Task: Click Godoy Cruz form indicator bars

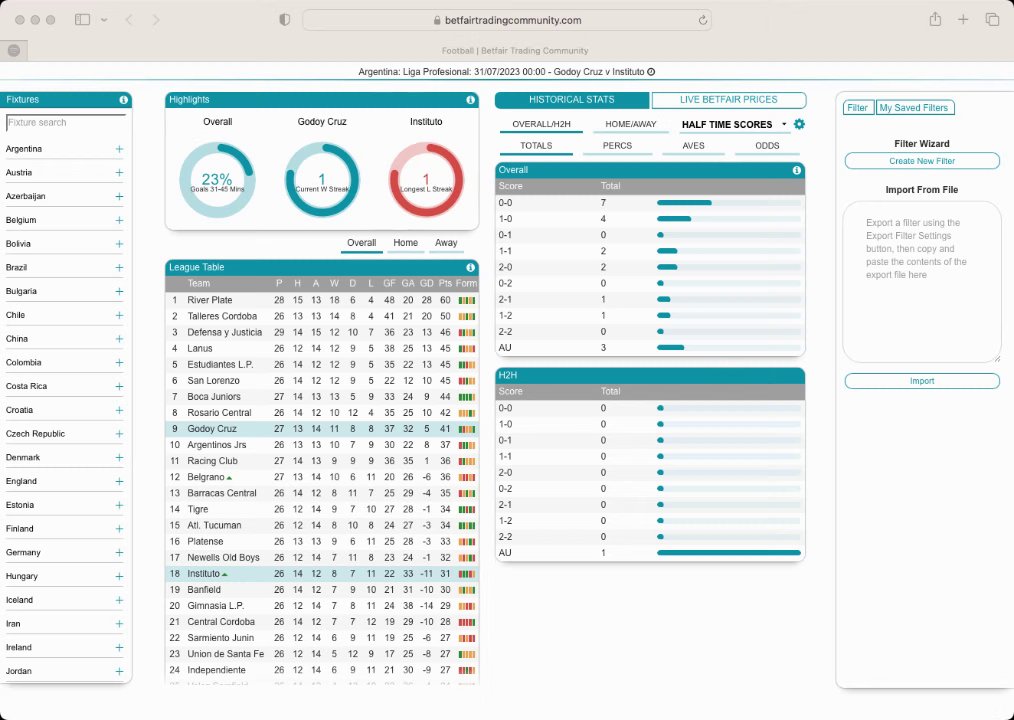Action: click(x=466, y=429)
